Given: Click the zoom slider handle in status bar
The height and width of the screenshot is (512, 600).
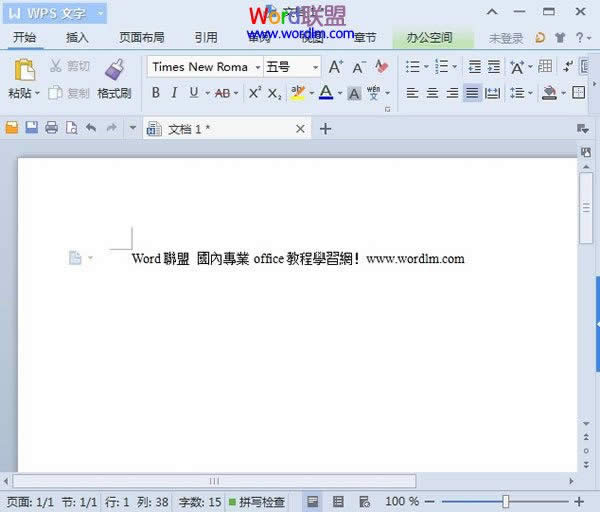Looking at the screenshot, I should 506,501.
